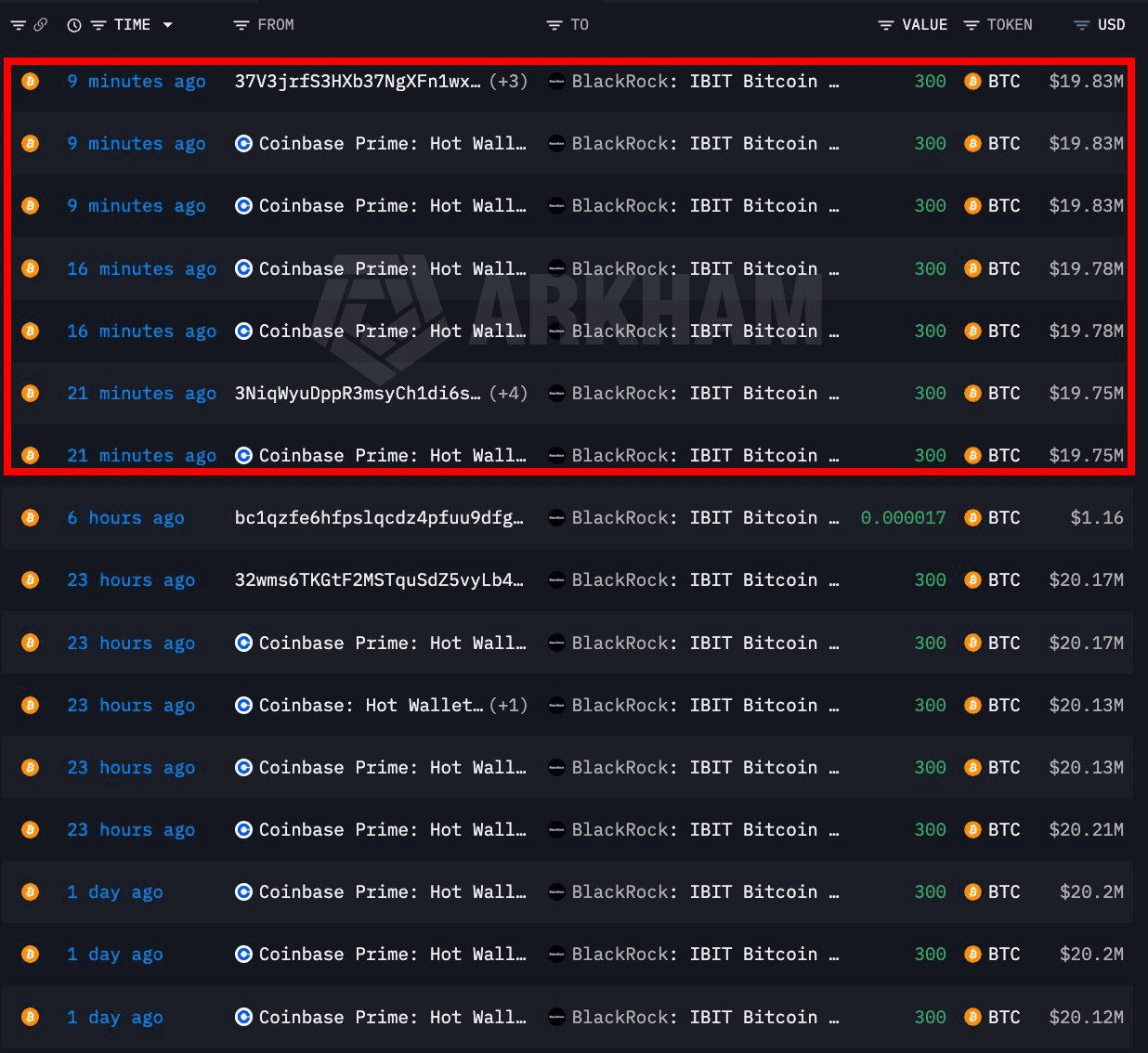Open the 37V3jrfS3HXb37NgXFn1wx address
The height and width of the screenshot is (1053, 1148).
point(358,82)
